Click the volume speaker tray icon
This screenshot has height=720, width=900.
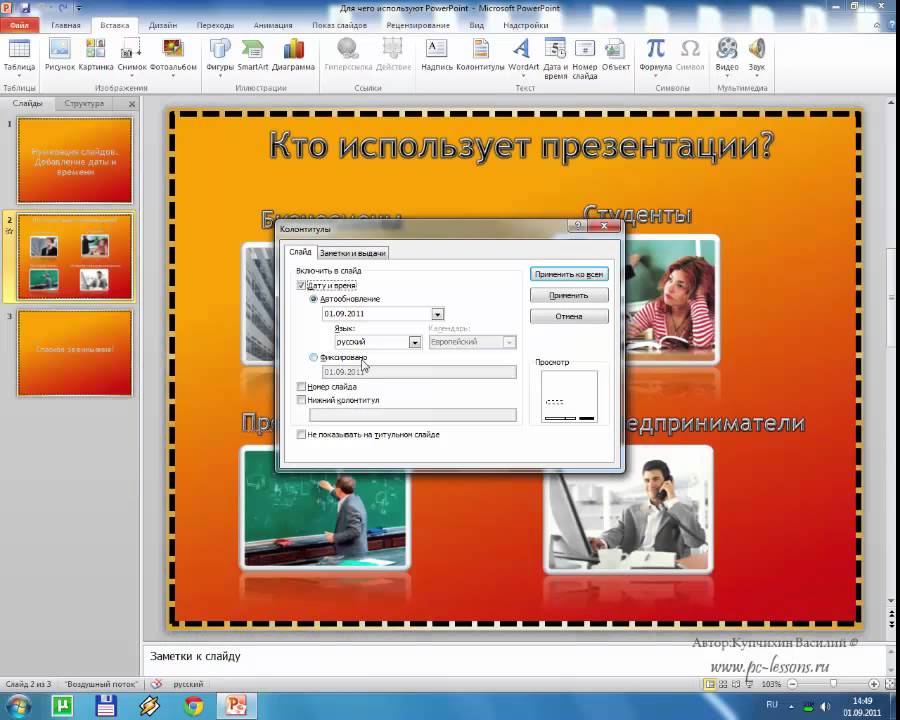coord(825,706)
